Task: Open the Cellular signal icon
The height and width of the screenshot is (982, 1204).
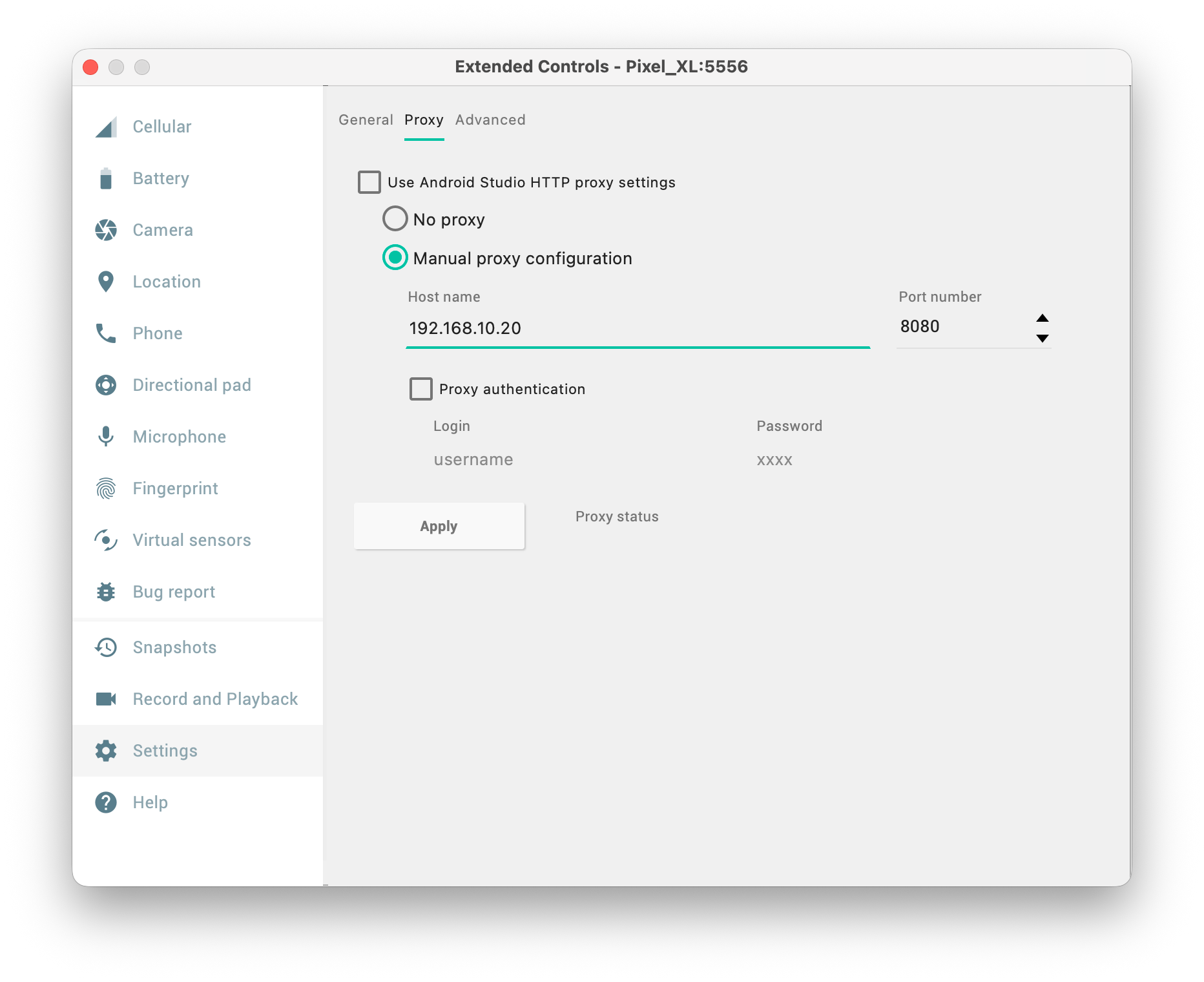Action: [106, 127]
